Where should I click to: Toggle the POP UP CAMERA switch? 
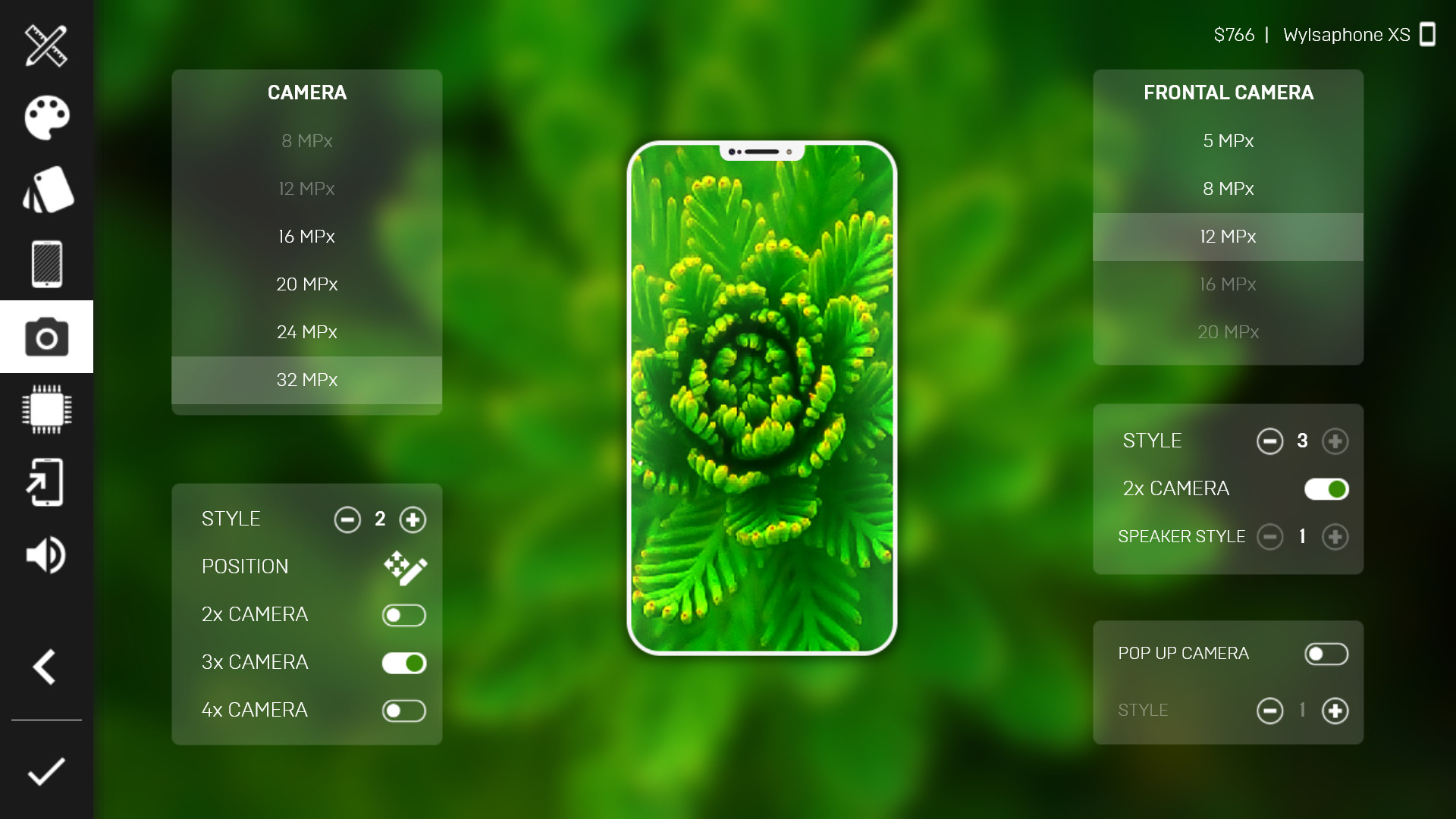pos(1326,653)
